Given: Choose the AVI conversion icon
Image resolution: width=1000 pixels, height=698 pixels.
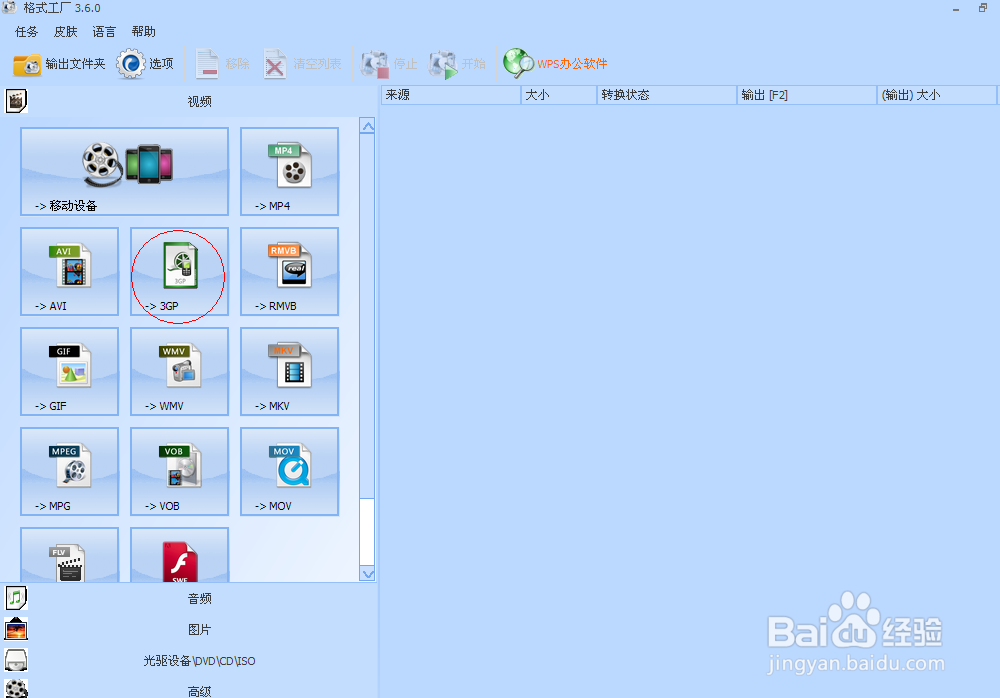Looking at the screenshot, I should (x=70, y=272).
